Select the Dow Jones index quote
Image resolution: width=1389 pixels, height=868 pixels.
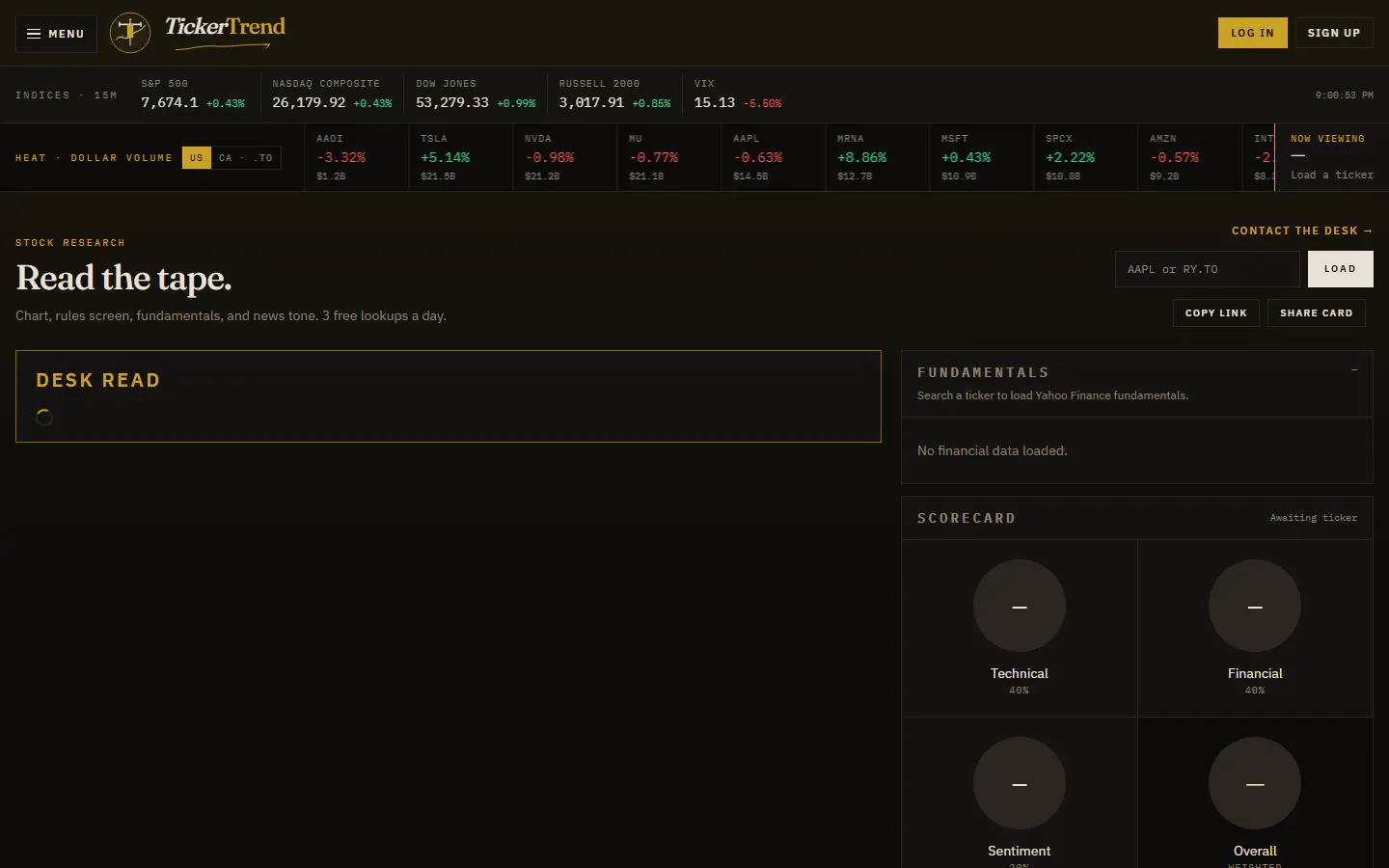pyautogui.click(x=476, y=95)
